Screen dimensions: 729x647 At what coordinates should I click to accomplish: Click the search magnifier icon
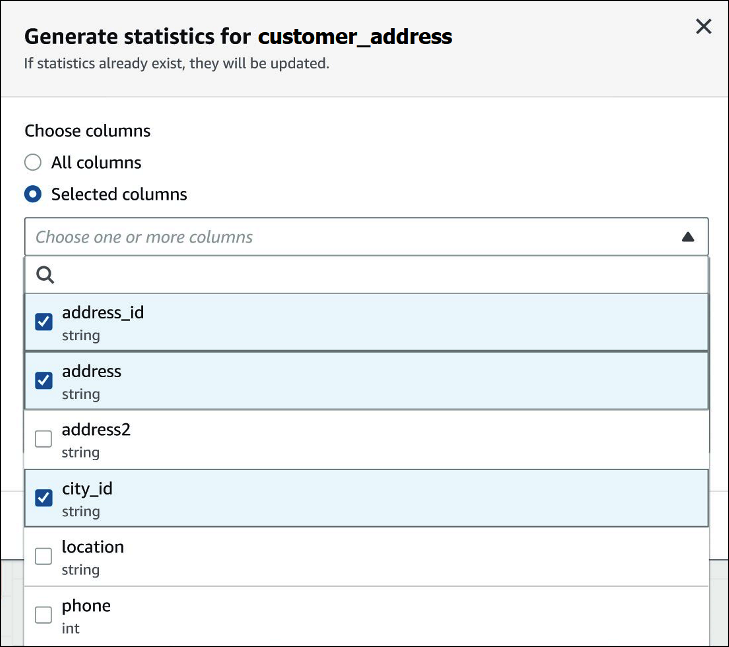45,275
